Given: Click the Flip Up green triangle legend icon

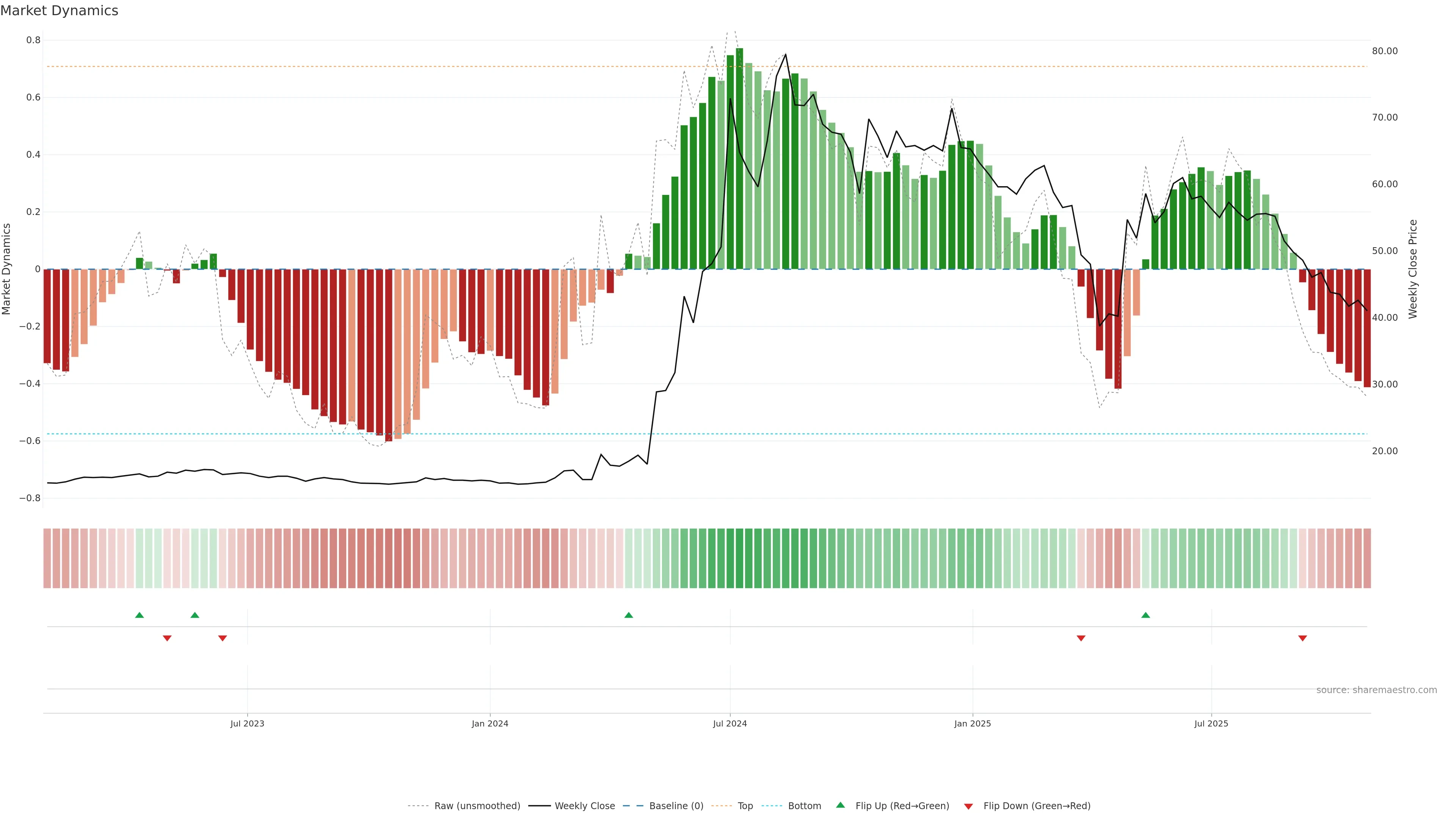Looking at the screenshot, I should (840, 805).
